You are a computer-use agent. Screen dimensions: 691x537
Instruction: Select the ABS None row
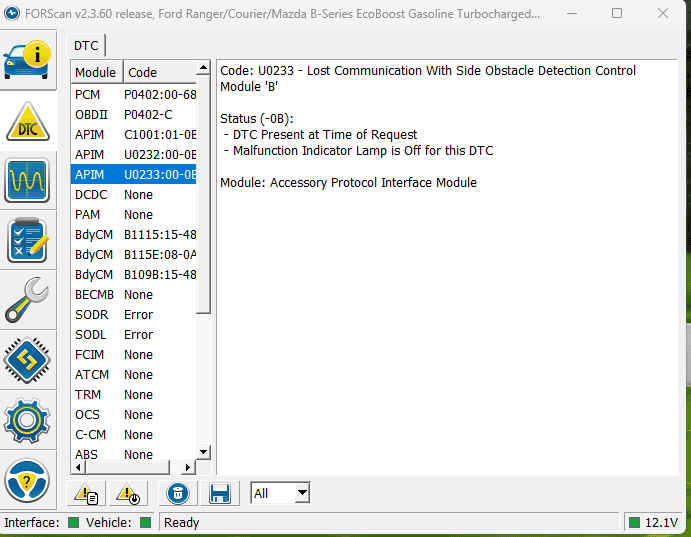click(134, 454)
